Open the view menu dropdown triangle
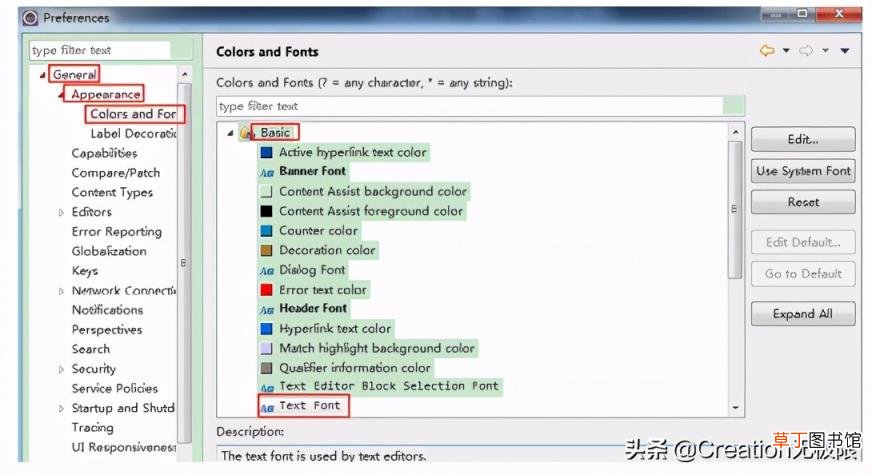This screenshot has height=475, width=872. pyautogui.click(x=845, y=51)
